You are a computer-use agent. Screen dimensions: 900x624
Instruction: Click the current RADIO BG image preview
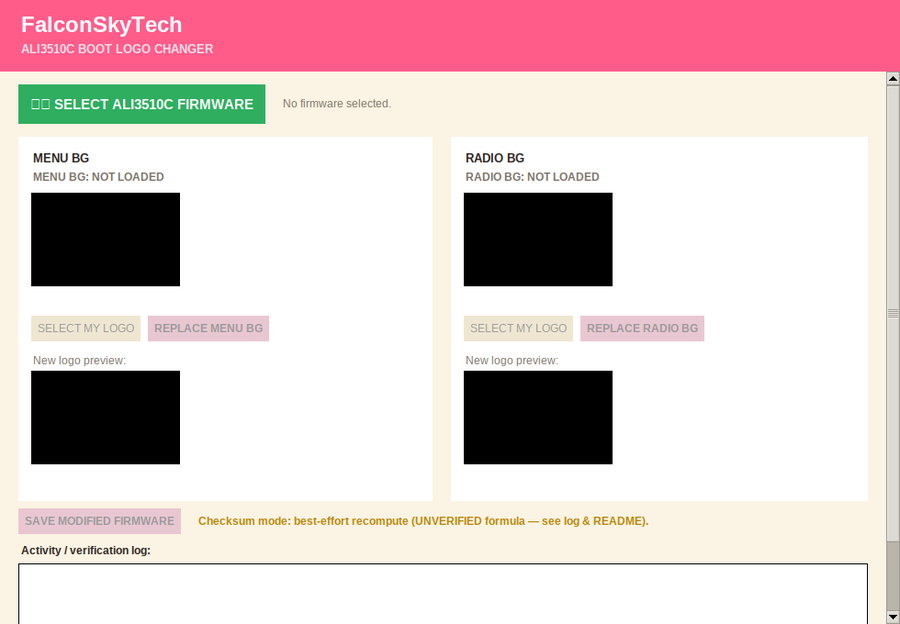(538, 239)
